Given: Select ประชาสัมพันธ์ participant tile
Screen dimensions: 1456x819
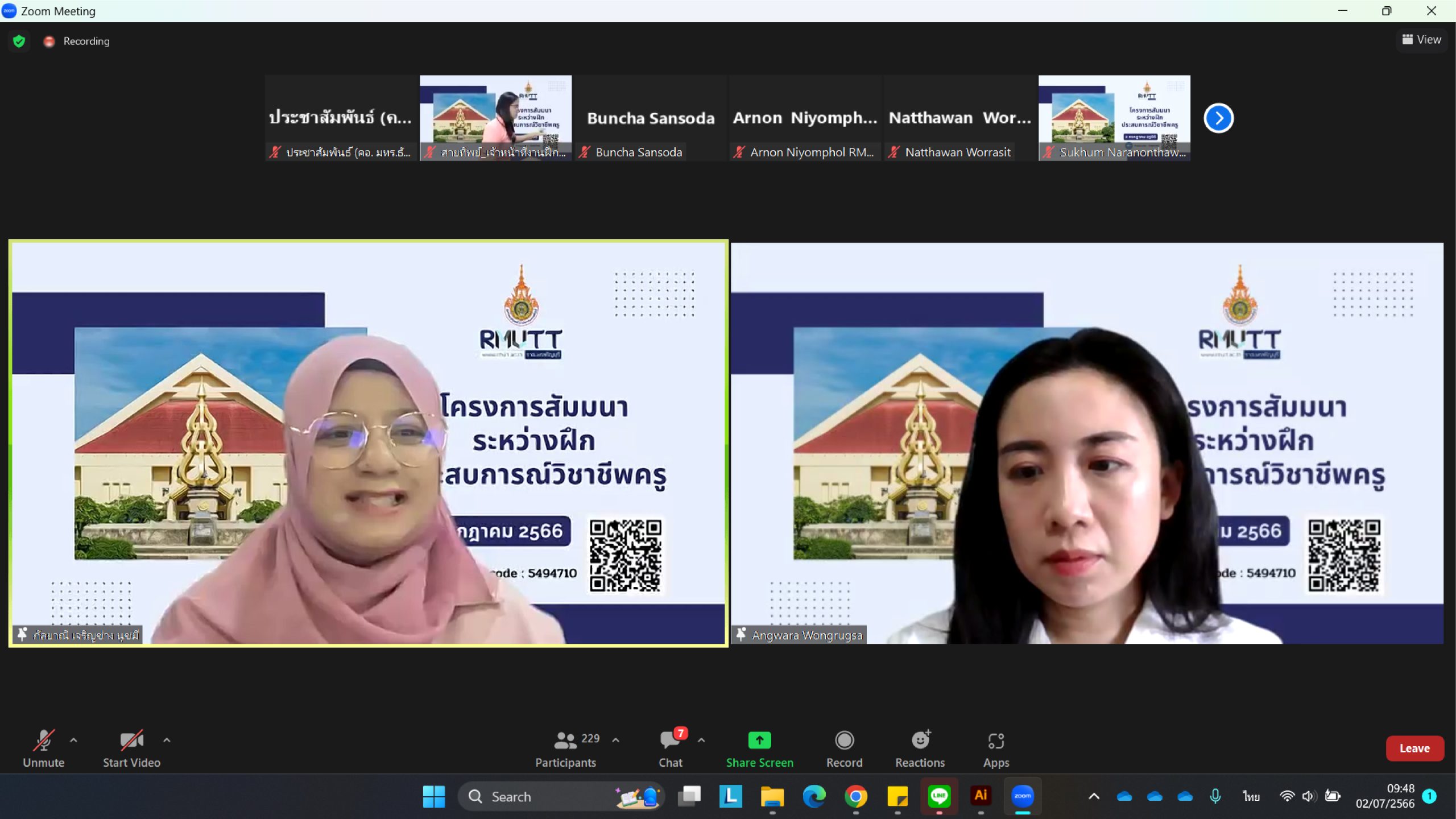Looking at the screenshot, I should 341,118.
